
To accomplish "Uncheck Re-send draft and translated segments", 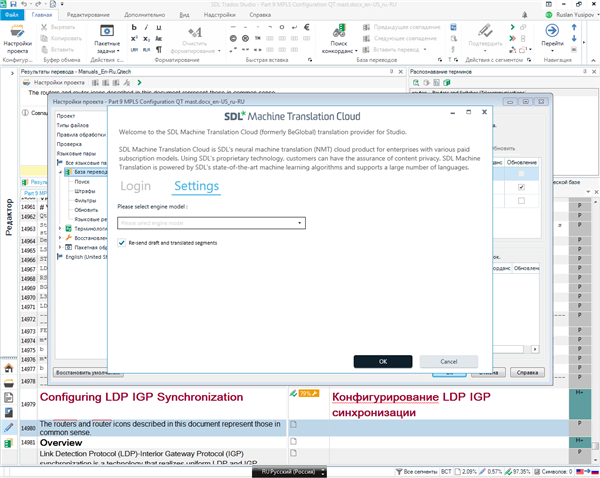I will [122, 243].
